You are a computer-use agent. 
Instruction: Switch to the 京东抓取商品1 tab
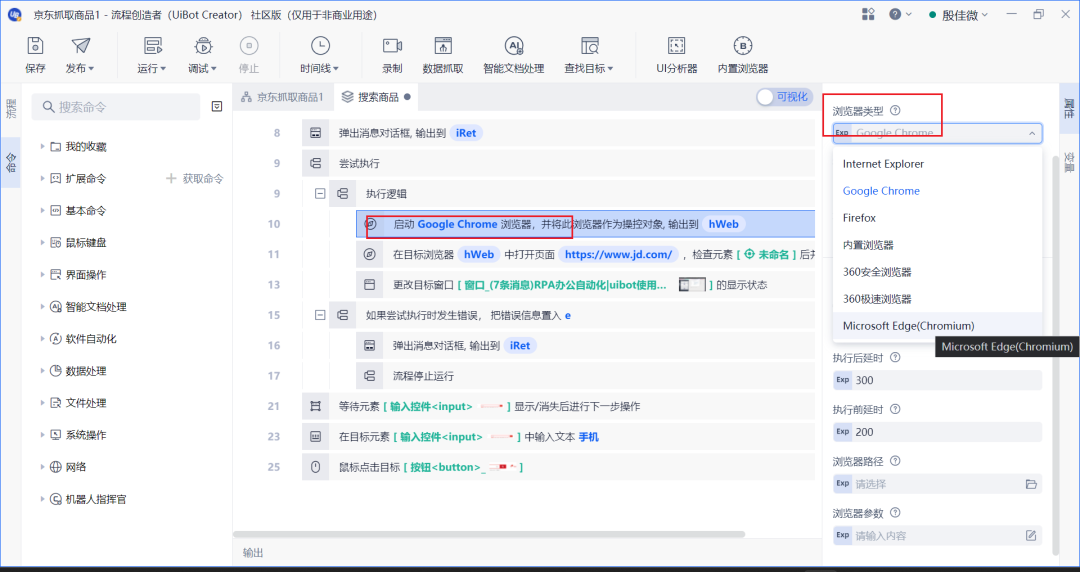tap(282, 97)
